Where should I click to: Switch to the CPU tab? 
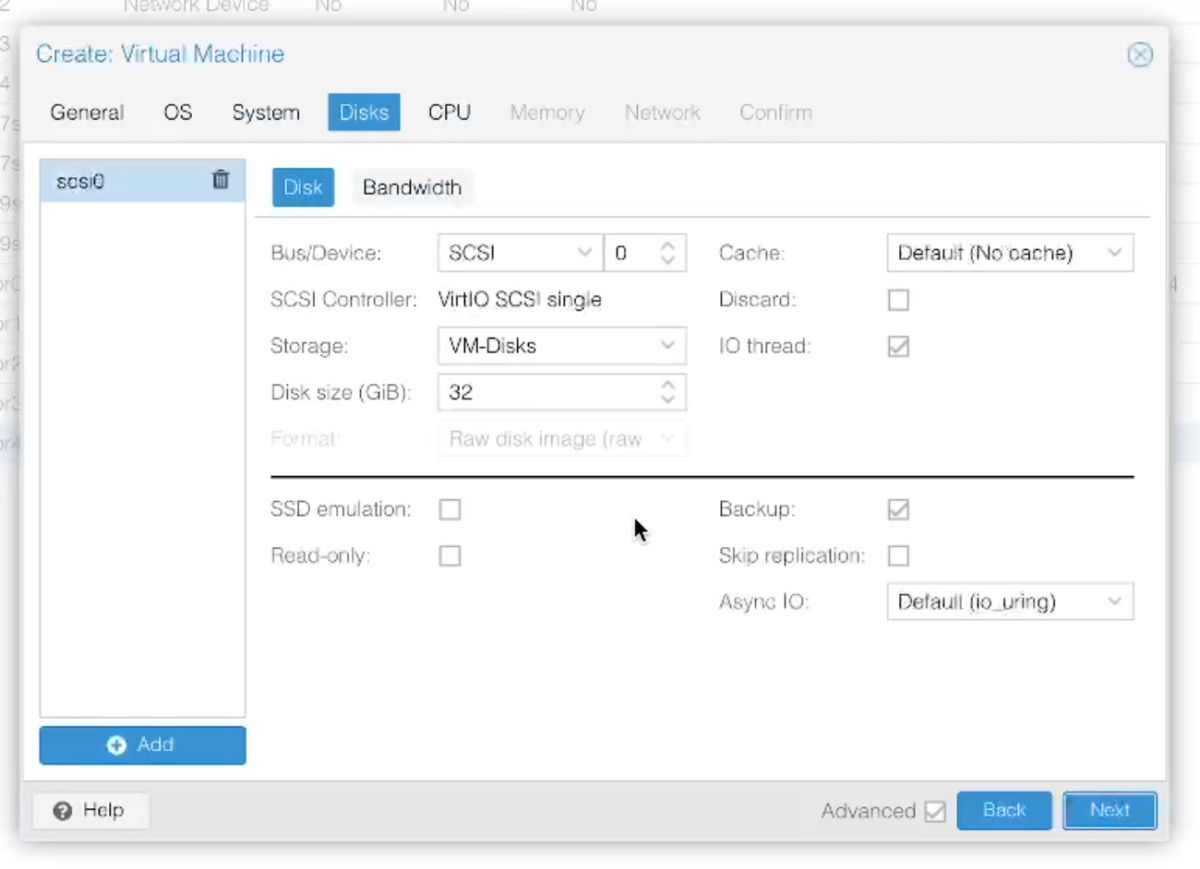pyautogui.click(x=448, y=112)
